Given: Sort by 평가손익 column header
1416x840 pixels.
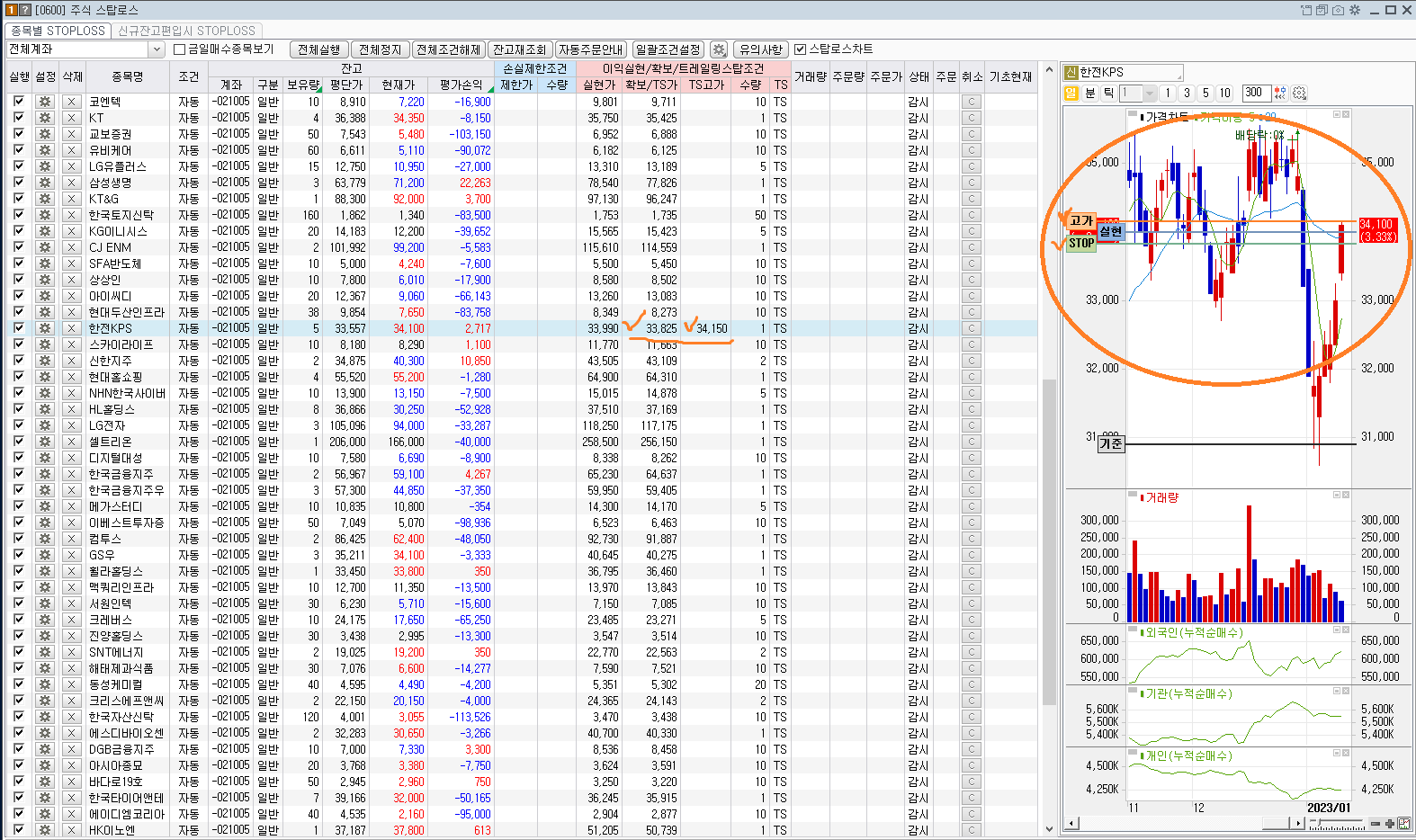Looking at the screenshot, I should coord(461,85).
